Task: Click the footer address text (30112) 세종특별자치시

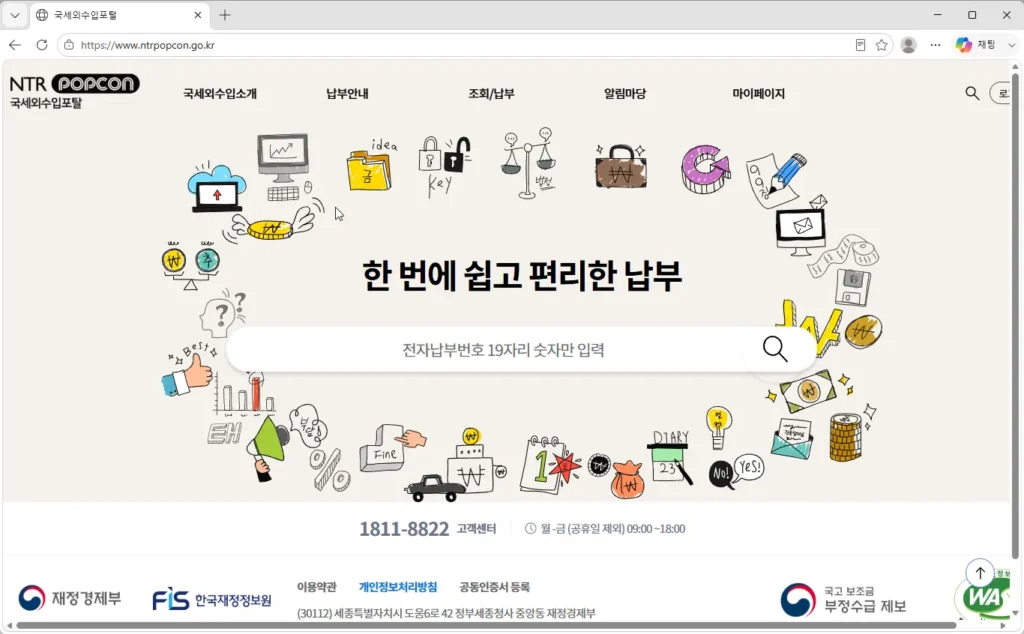Action: coord(446,613)
